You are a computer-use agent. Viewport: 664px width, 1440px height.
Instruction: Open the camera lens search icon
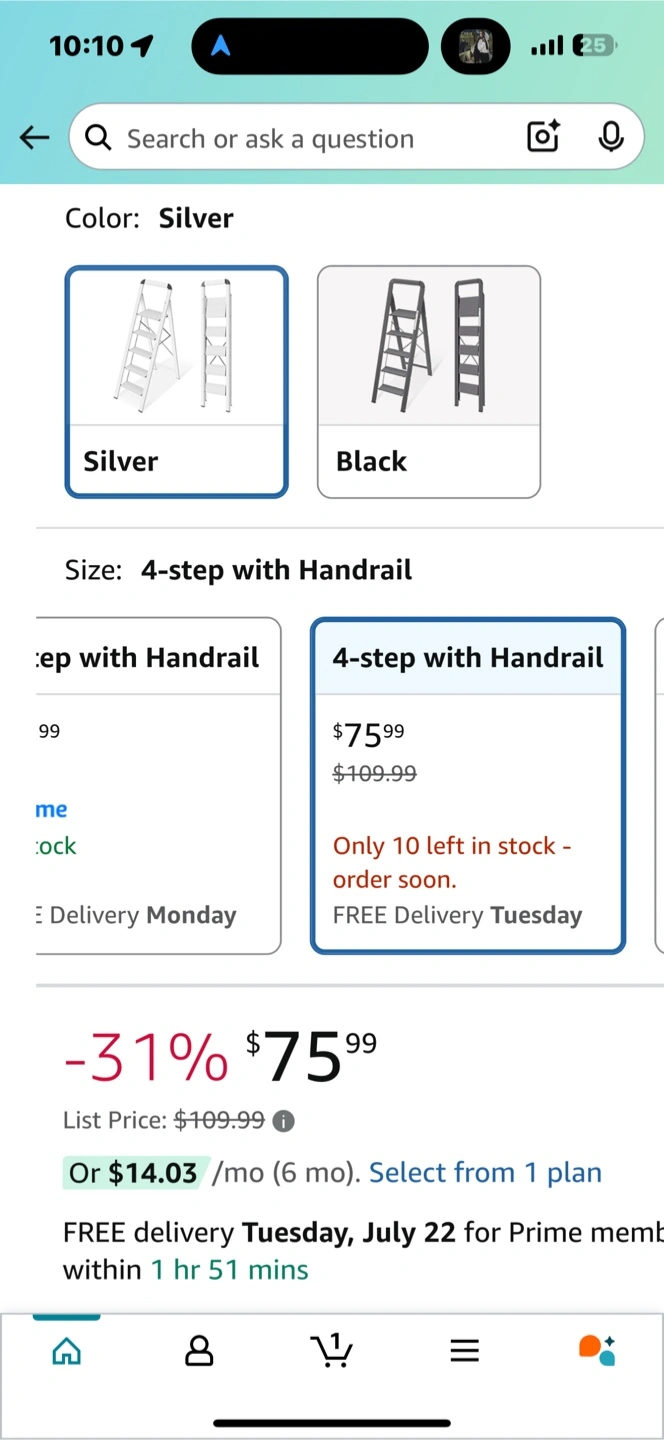(x=543, y=137)
